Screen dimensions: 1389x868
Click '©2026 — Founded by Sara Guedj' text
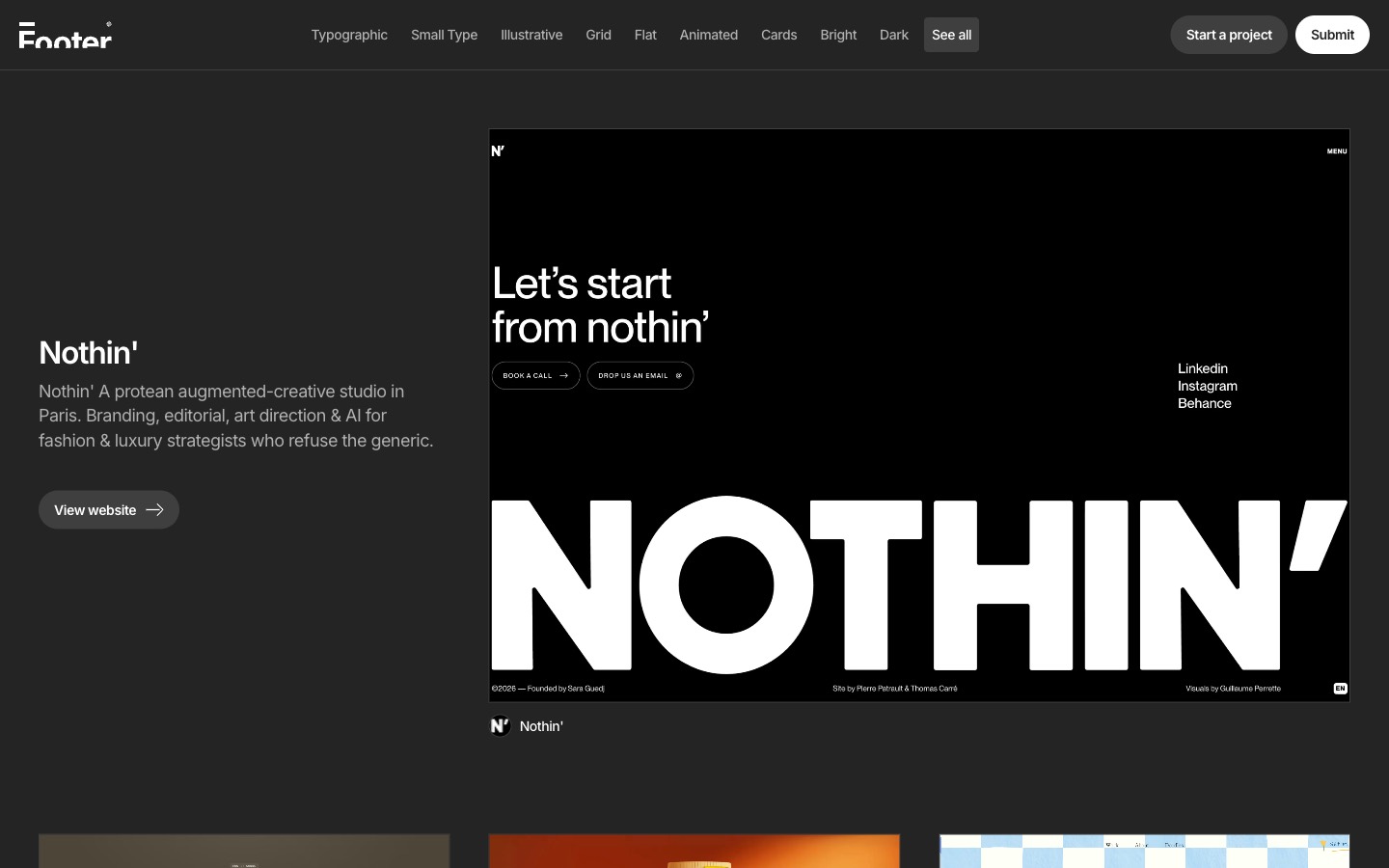click(x=548, y=689)
